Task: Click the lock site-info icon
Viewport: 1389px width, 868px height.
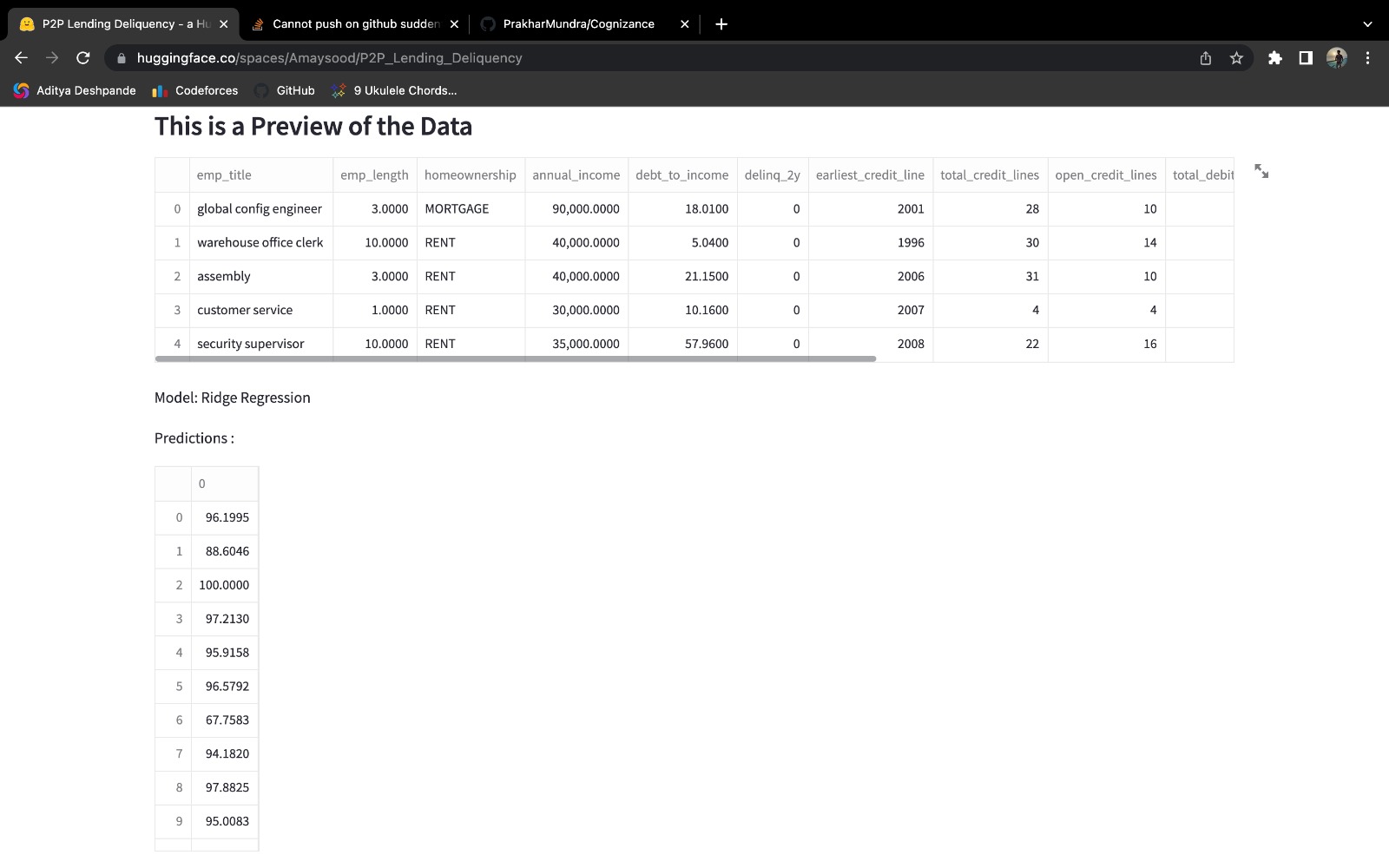Action: click(x=122, y=58)
